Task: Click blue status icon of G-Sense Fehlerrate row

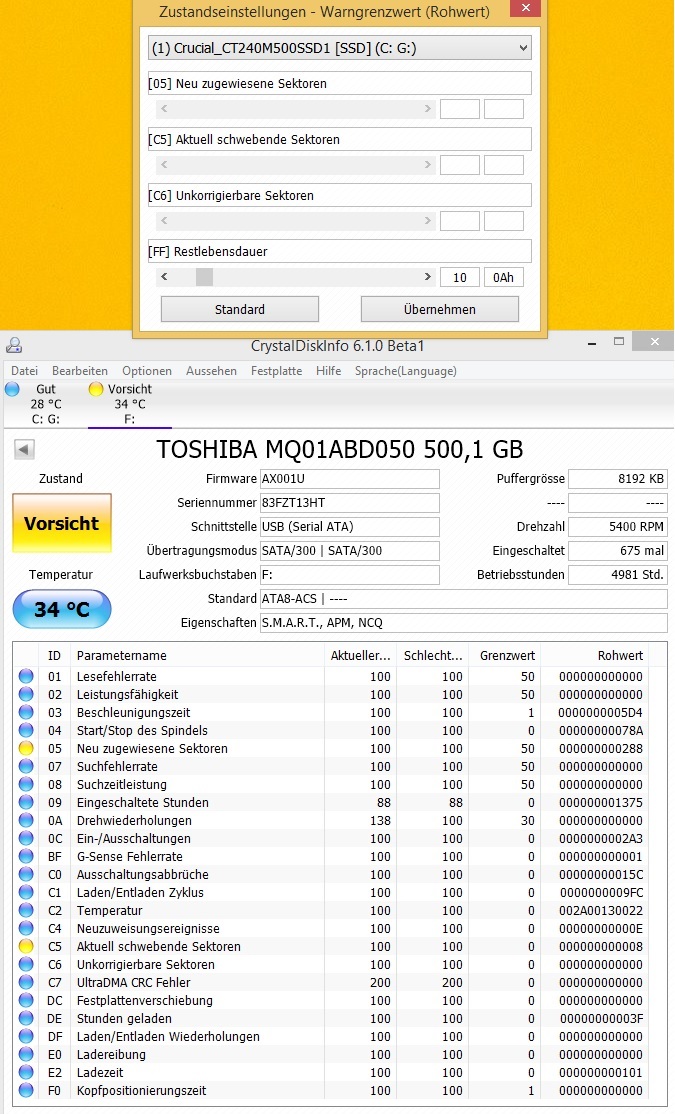Action: point(26,856)
